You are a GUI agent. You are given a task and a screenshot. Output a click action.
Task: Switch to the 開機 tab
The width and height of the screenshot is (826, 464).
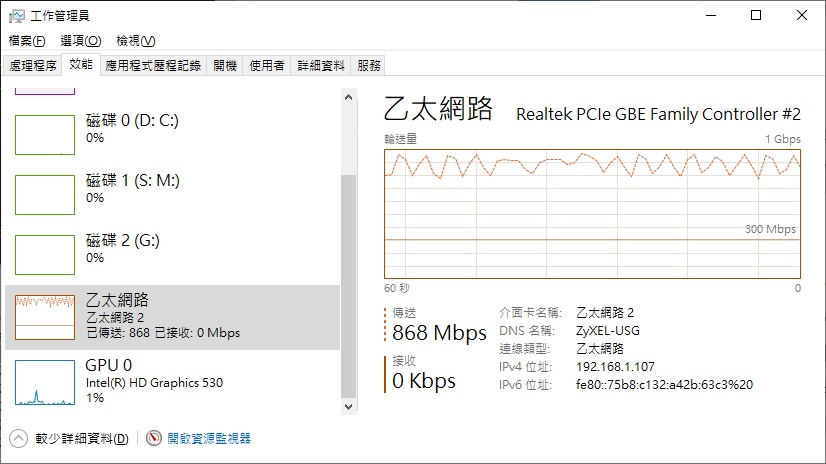click(x=225, y=65)
